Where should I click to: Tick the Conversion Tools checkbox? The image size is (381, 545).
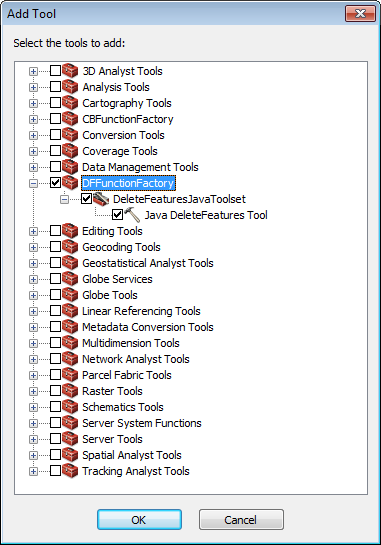56,135
